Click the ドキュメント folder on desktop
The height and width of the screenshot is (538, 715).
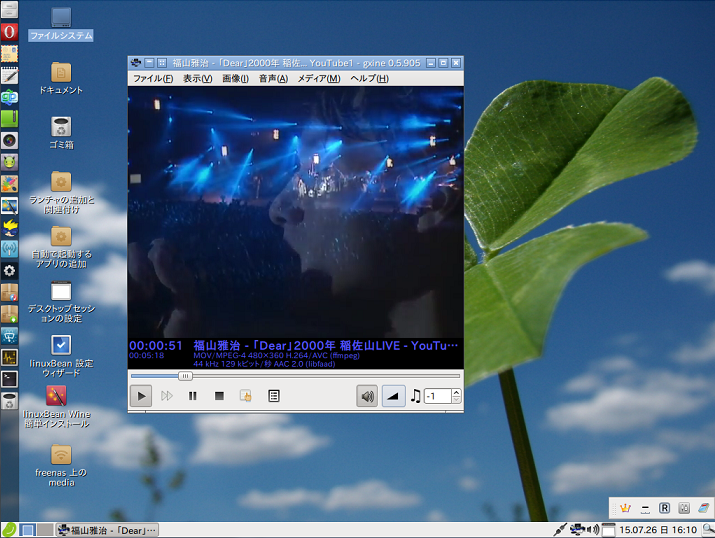point(61,78)
